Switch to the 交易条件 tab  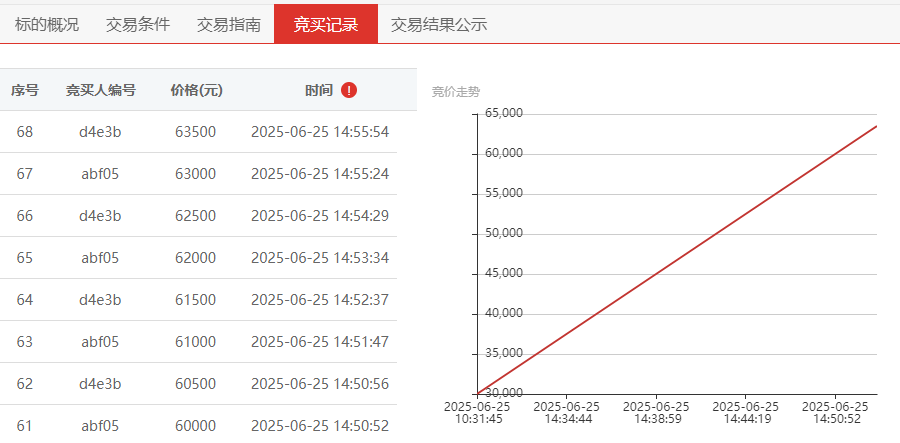[138, 25]
